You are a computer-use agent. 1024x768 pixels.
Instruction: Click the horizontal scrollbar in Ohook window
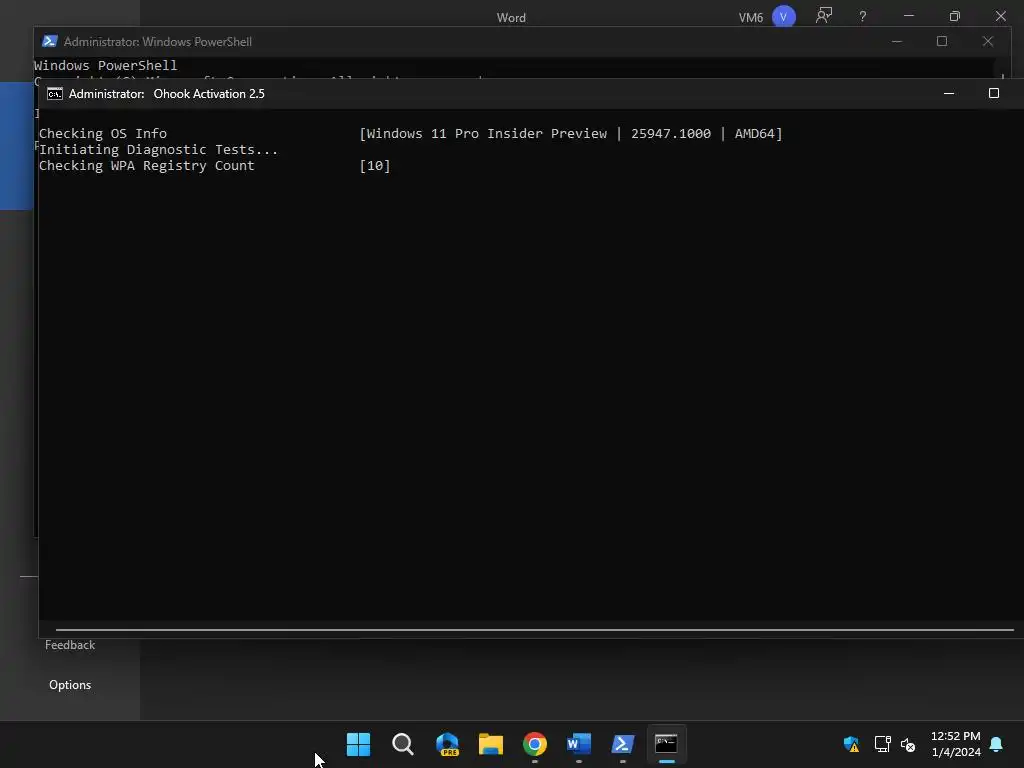click(534, 630)
